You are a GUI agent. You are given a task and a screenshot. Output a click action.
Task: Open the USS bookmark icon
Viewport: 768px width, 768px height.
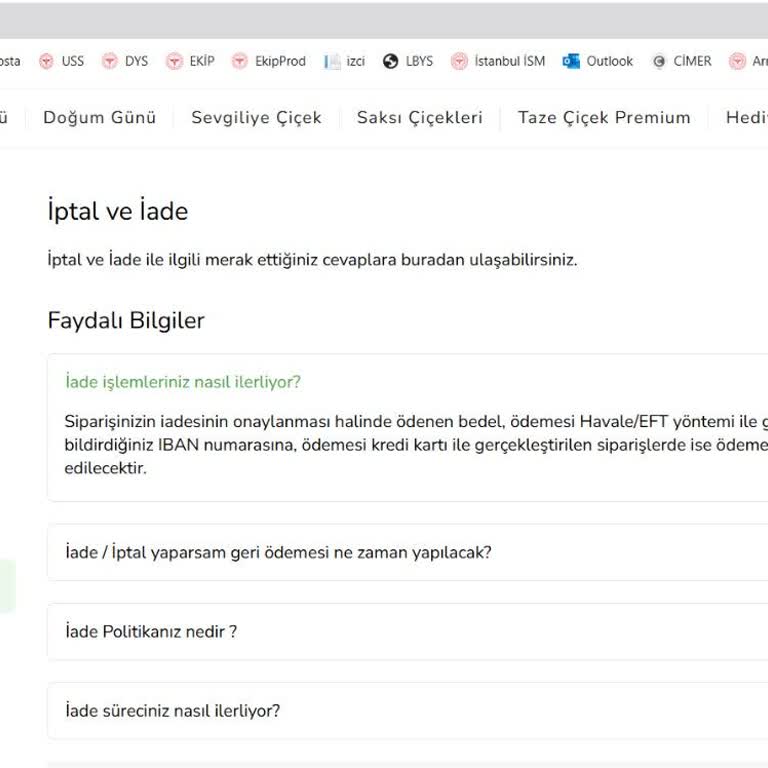pos(47,61)
